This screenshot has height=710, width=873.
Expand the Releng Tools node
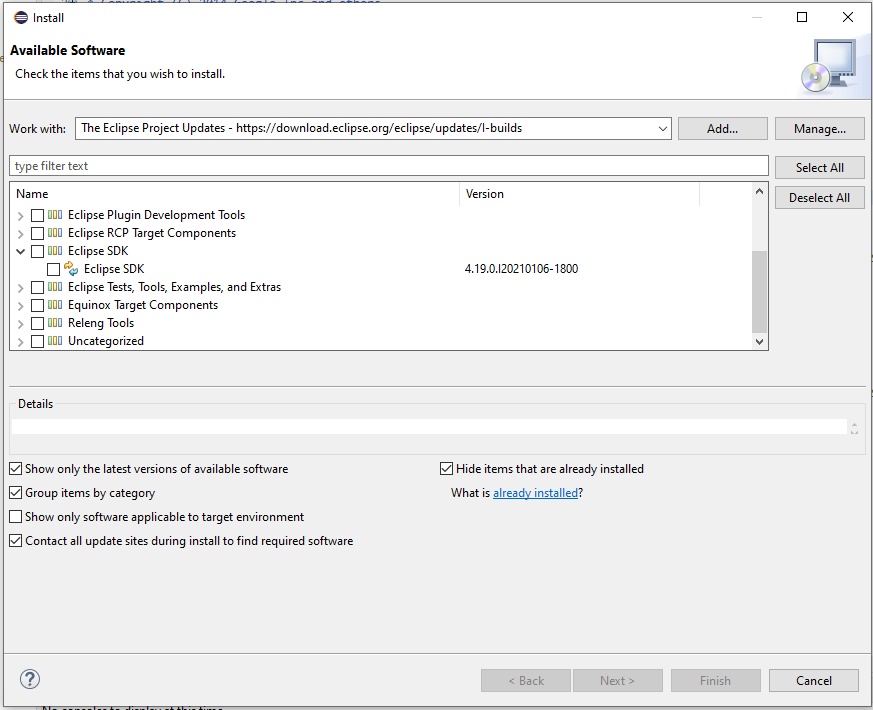(21, 324)
